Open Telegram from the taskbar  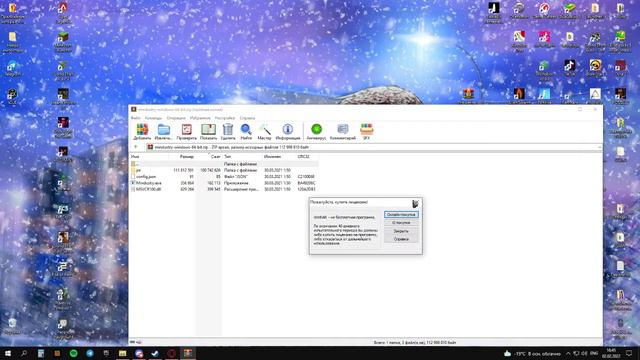click(90, 353)
